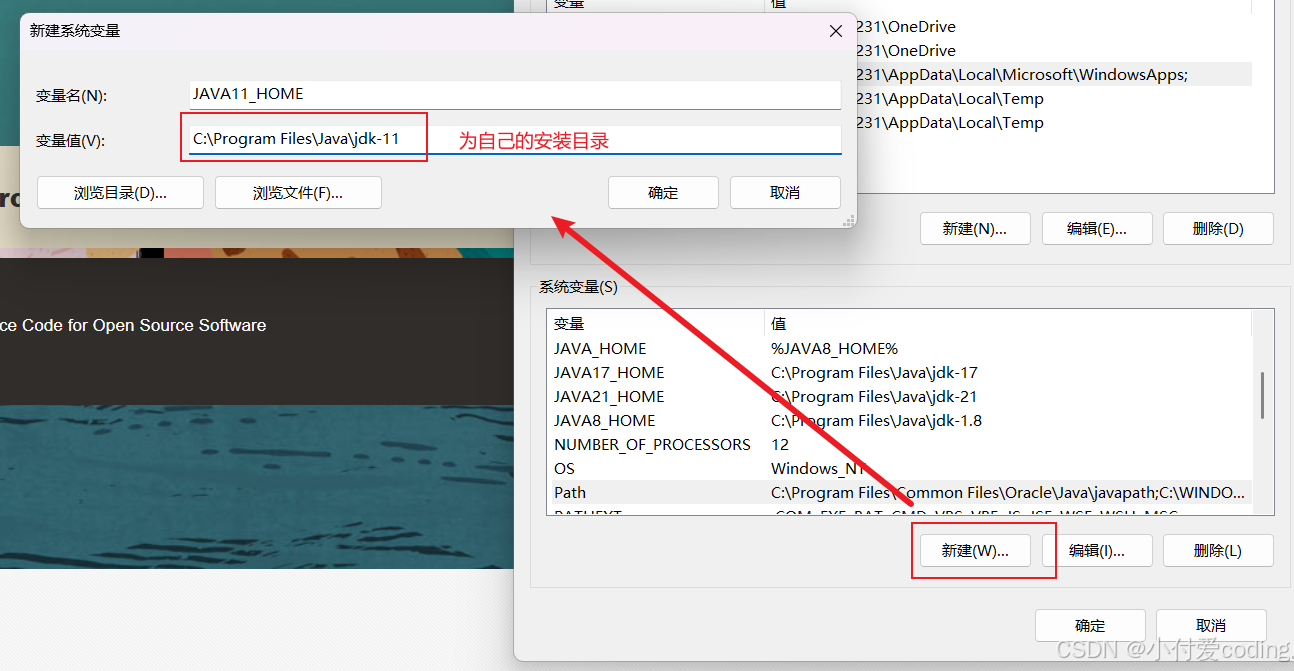Confirm environment variables window with 确定

(1090, 626)
